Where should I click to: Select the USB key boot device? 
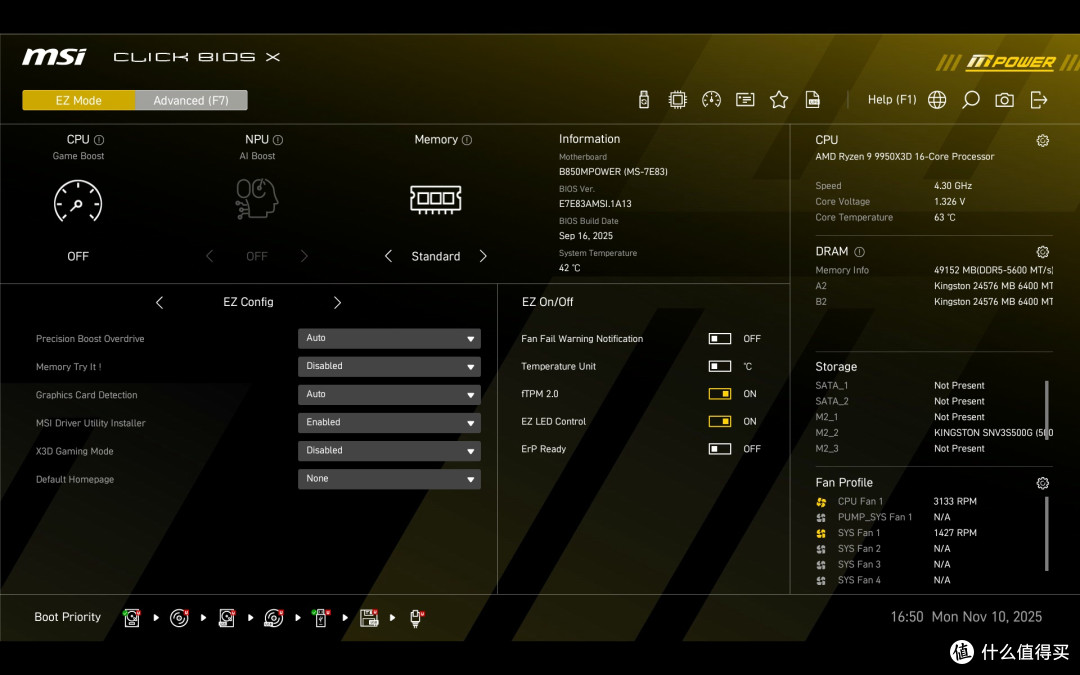[320, 618]
